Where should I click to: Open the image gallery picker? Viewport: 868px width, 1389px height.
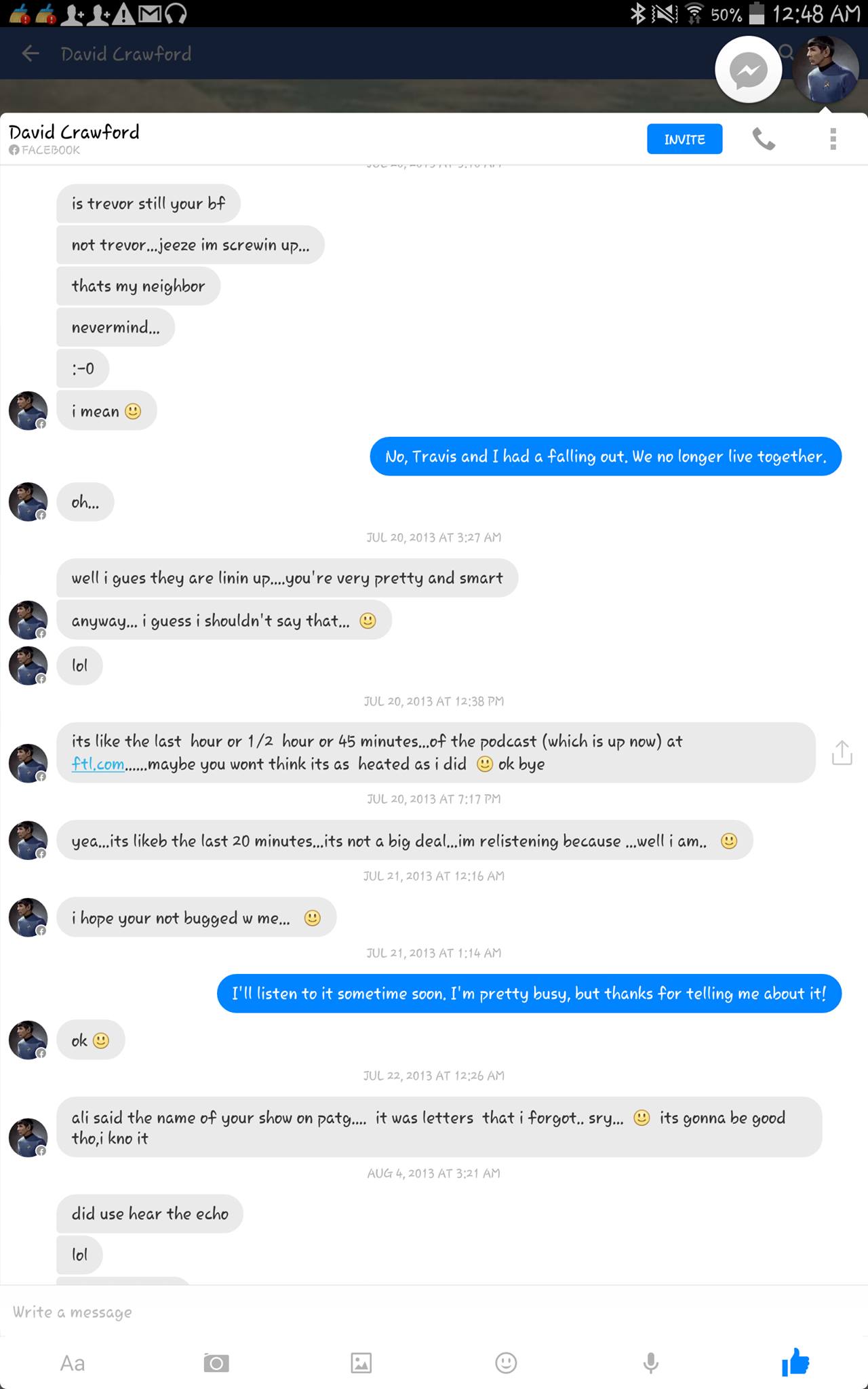click(x=361, y=1363)
